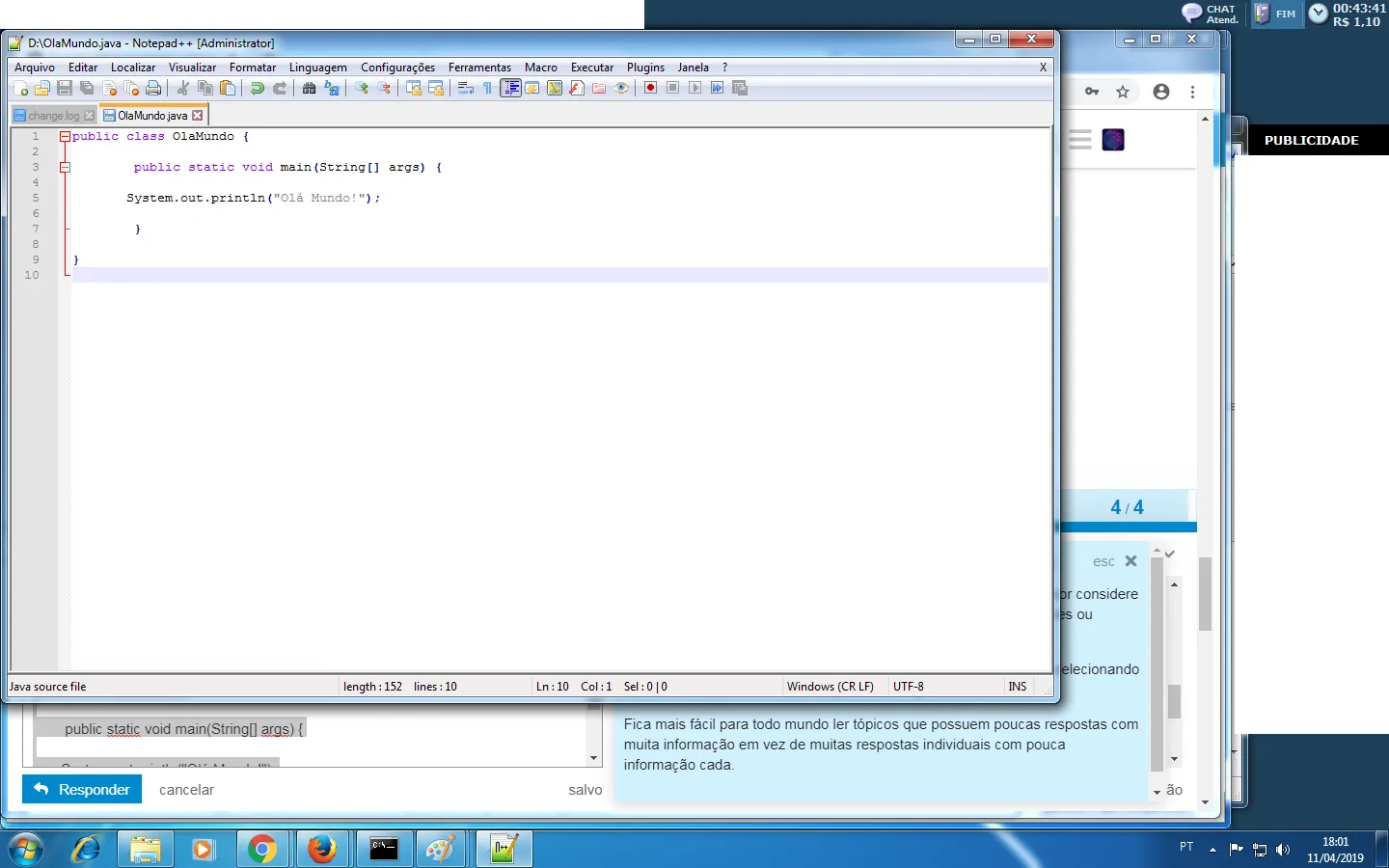Click the Save All toolbar icon
Viewport: 1389px width, 868px height.
(85, 88)
